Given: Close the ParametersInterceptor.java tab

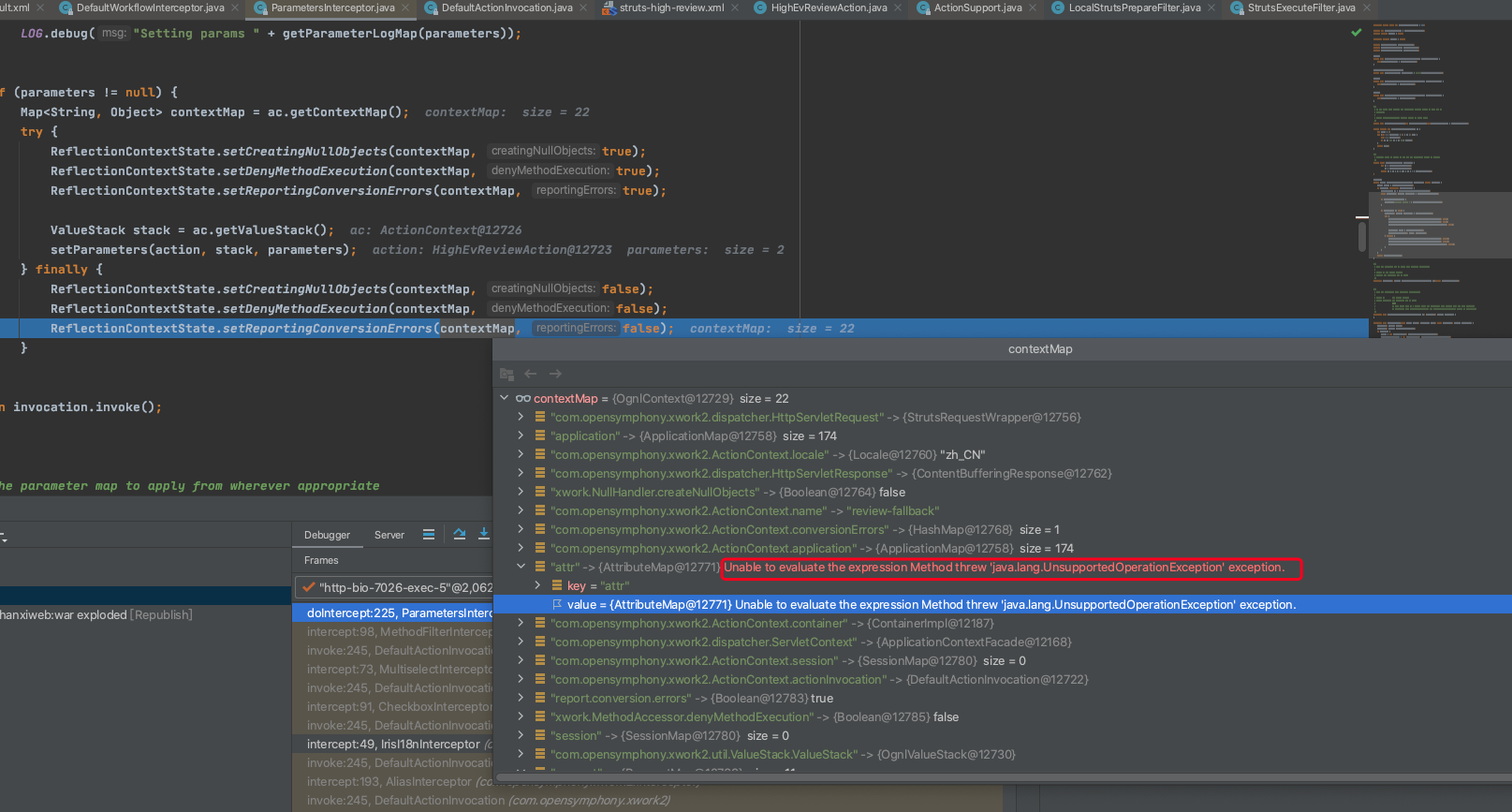Looking at the screenshot, I should click(x=405, y=7).
